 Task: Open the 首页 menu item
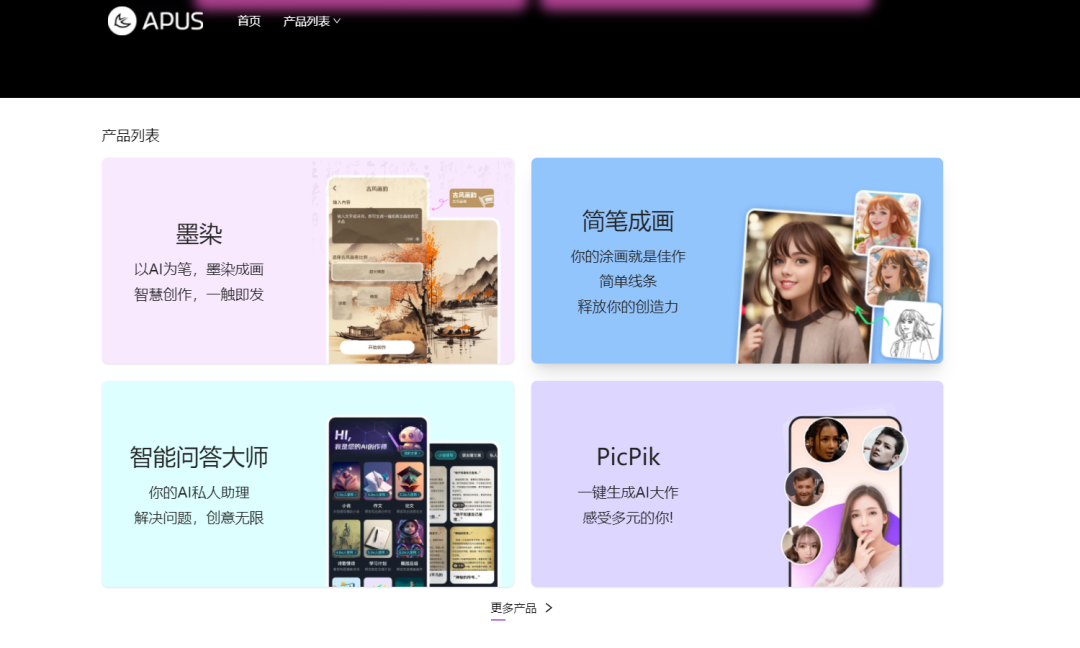[249, 21]
